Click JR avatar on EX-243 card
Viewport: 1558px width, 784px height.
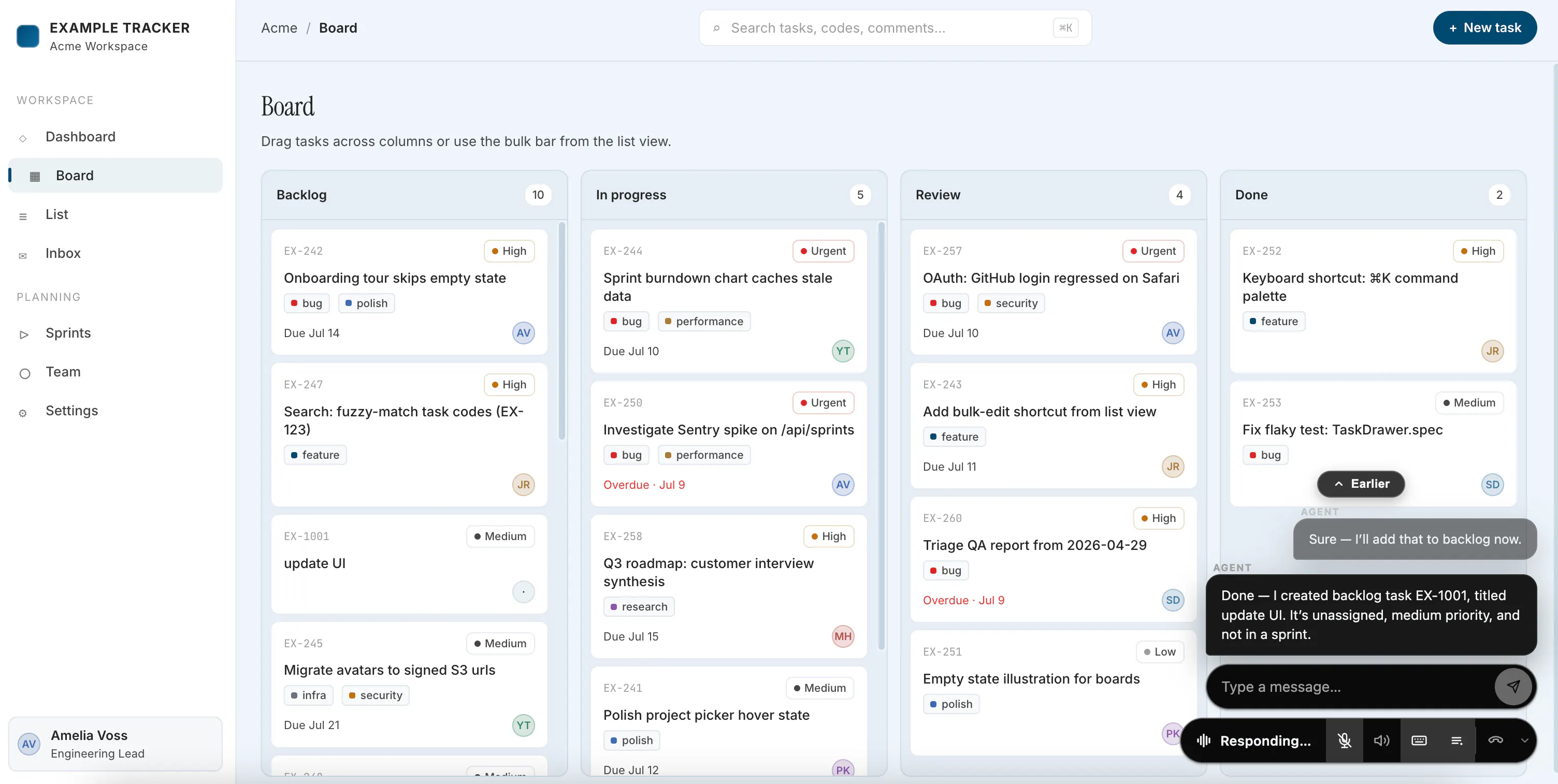coord(1173,467)
